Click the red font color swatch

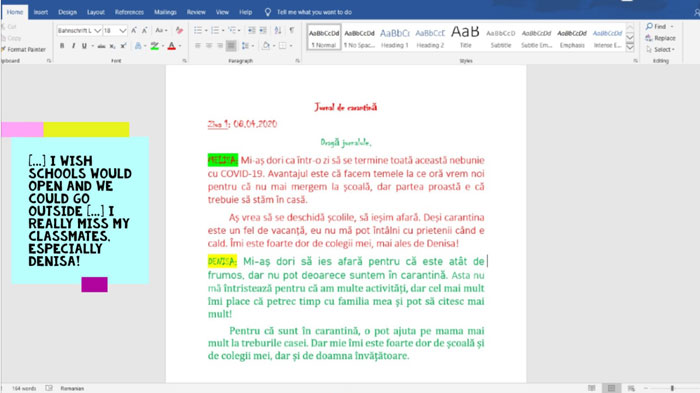pyautogui.click(x=172, y=46)
